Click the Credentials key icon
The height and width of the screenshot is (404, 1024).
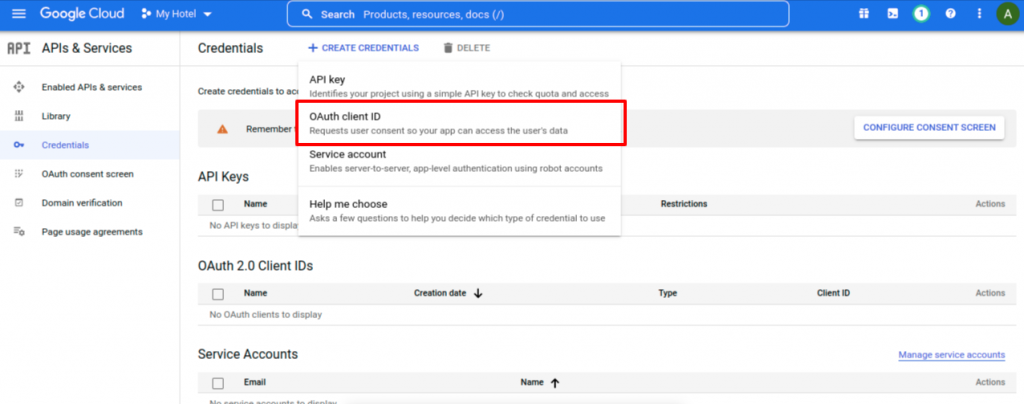coord(19,145)
